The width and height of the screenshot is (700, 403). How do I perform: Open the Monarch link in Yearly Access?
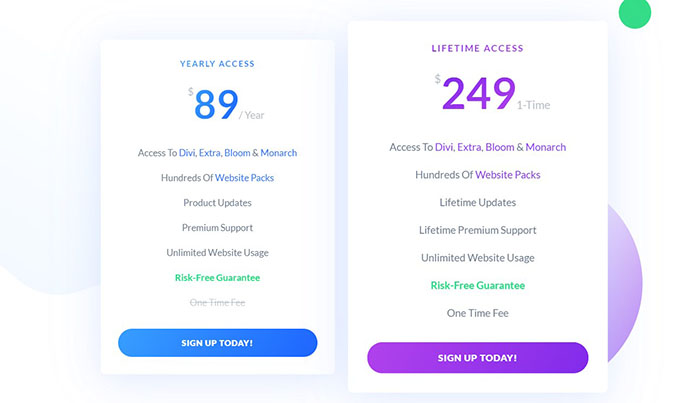[279, 153]
